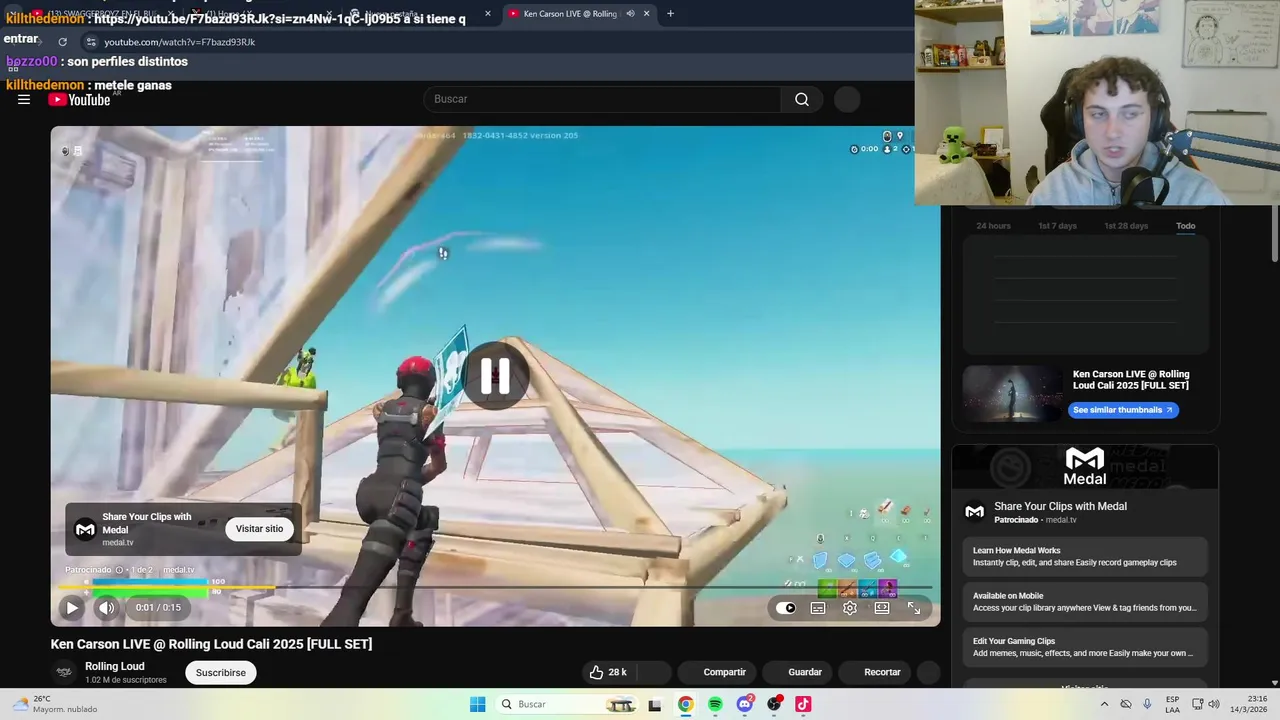Mute the video using the volume icon
1280x720 pixels.
106,607
